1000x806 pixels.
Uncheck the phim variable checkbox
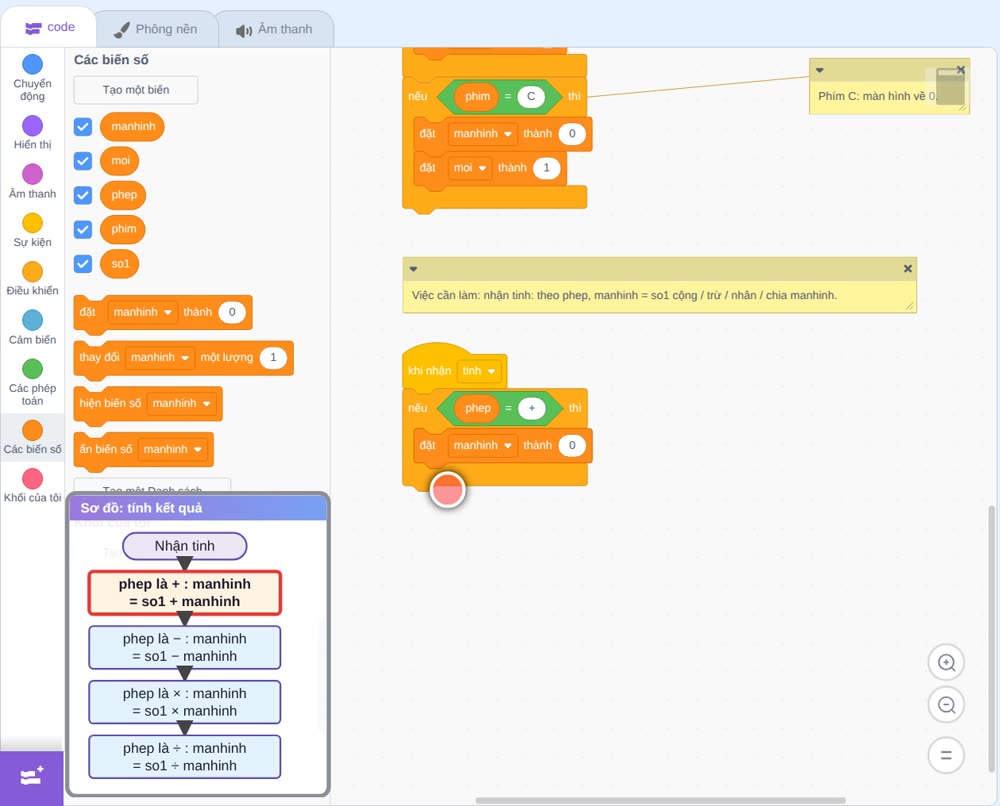[83, 230]
